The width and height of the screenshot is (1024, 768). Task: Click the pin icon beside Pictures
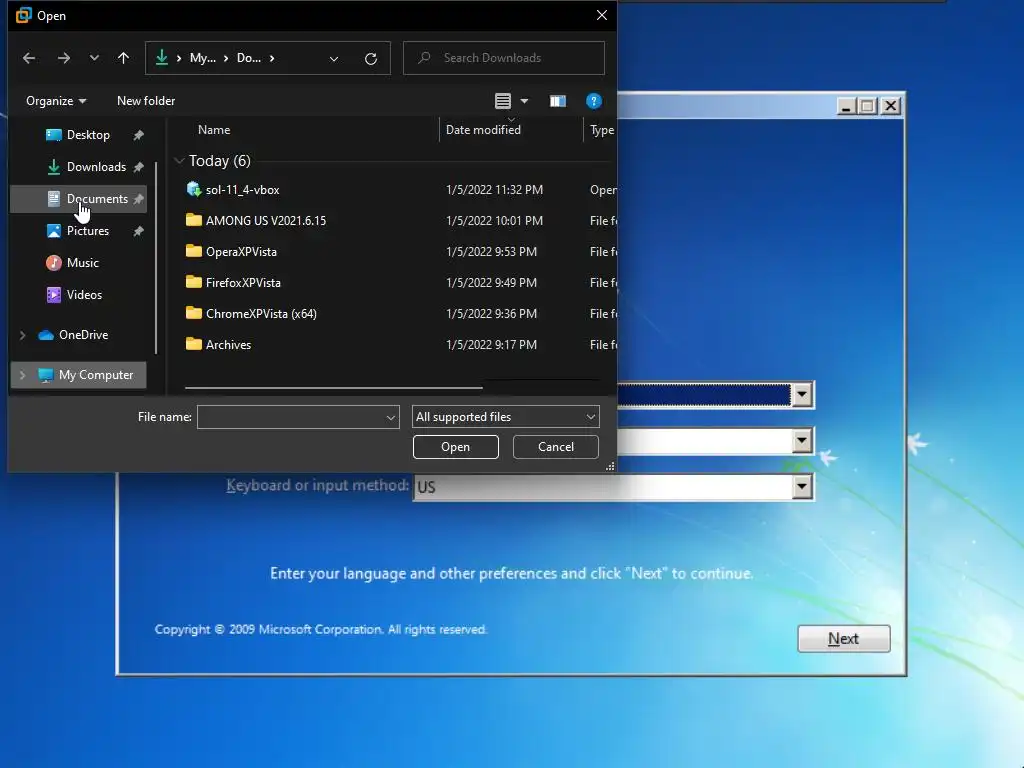click(138, 231)
